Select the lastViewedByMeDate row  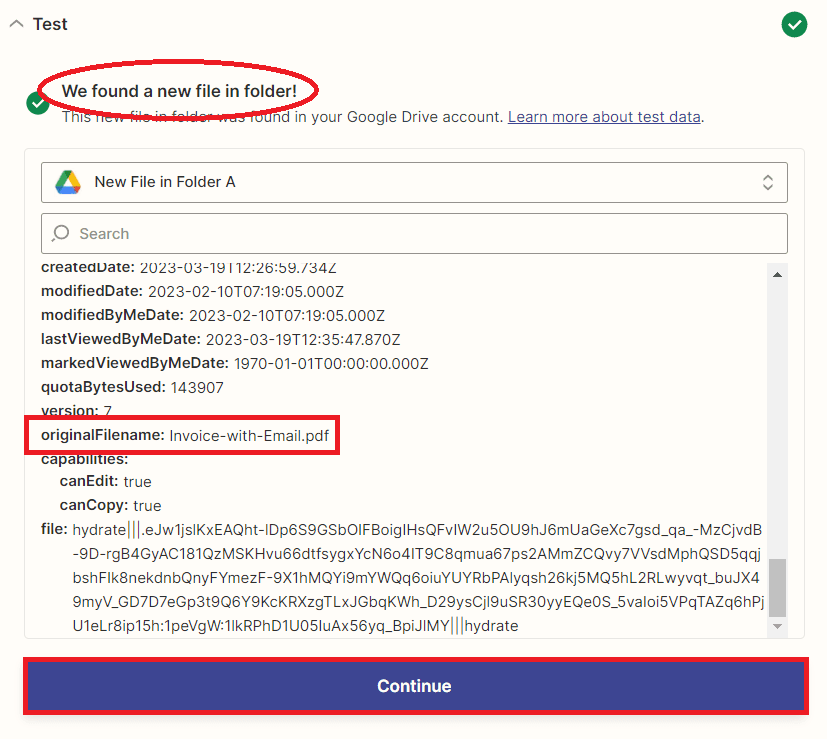click(220, 339)
